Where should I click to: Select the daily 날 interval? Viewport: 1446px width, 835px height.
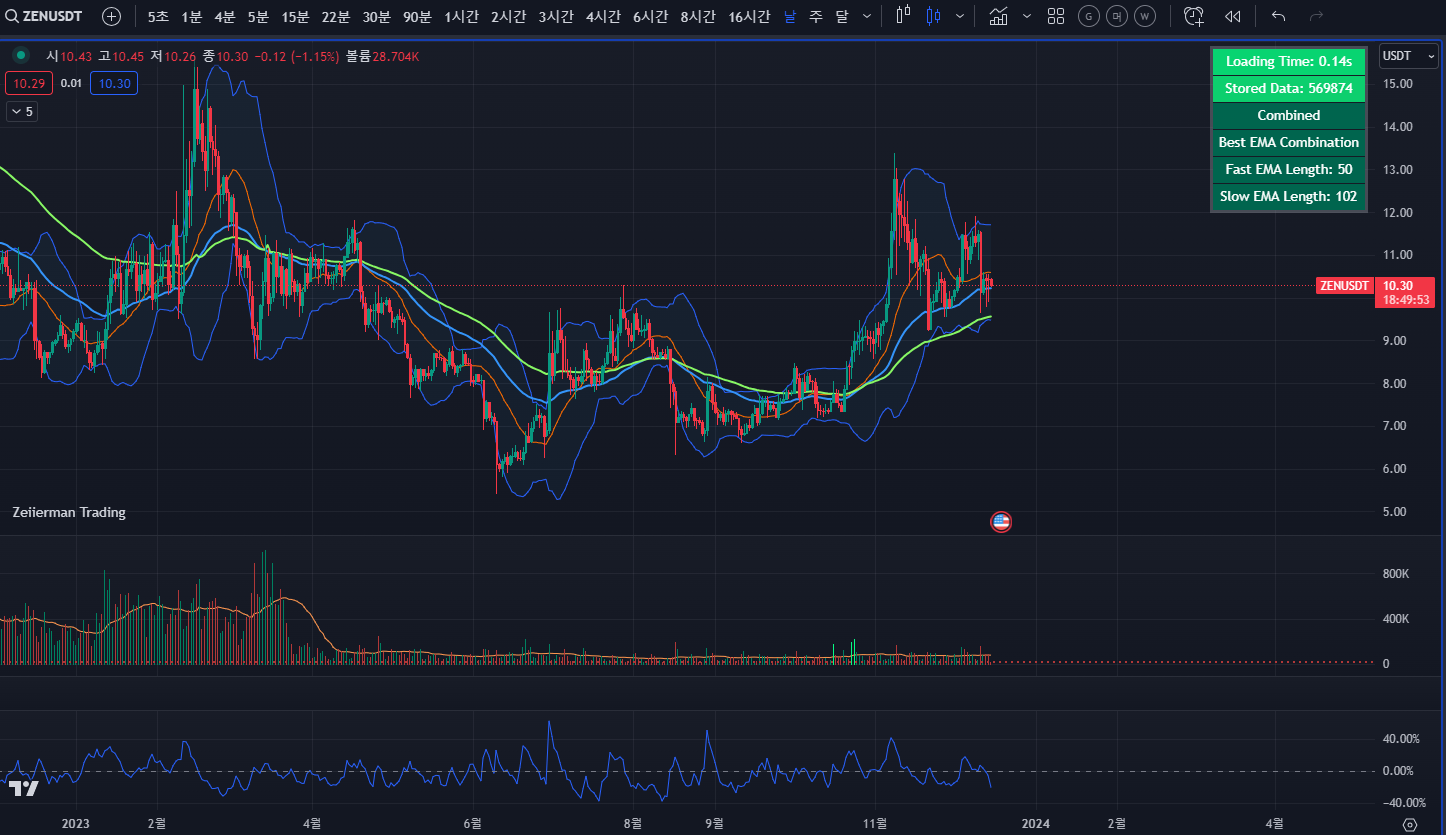[790, 16]
